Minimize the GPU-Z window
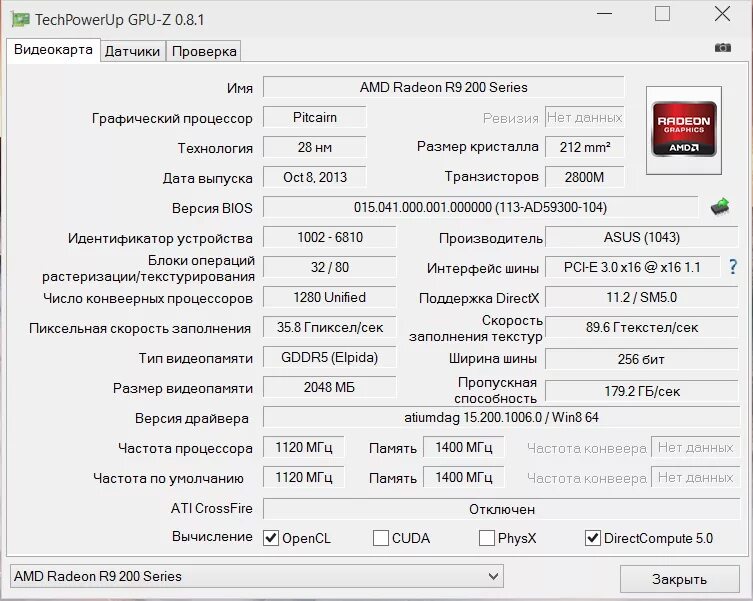The image size is (753, 601). (604, 14)
